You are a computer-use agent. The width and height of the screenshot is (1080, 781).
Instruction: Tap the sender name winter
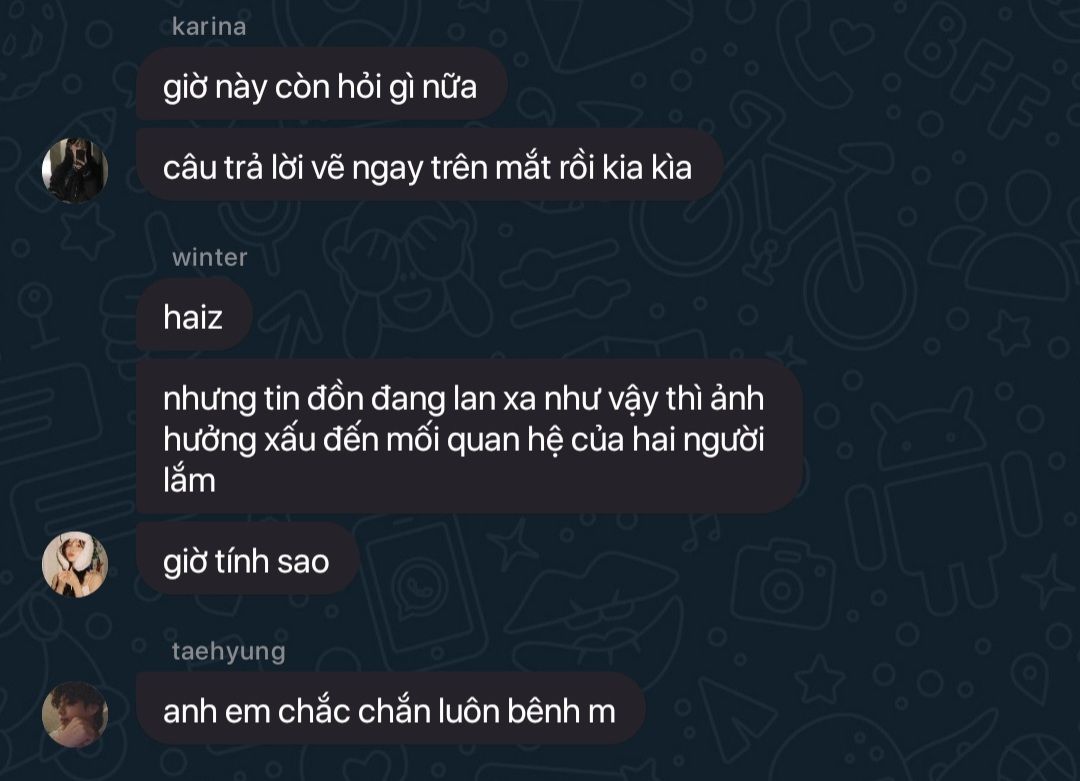click(209, 257)
